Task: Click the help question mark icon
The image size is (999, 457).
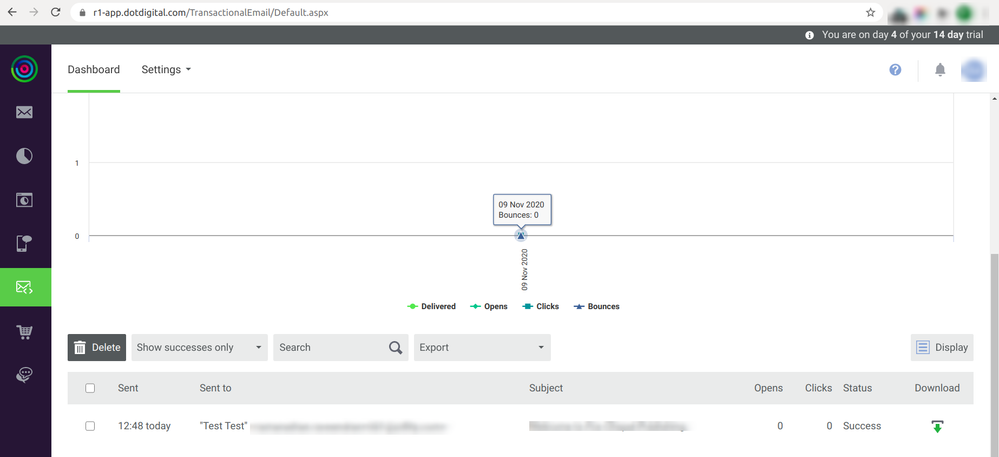Action: tap(895, 70)
